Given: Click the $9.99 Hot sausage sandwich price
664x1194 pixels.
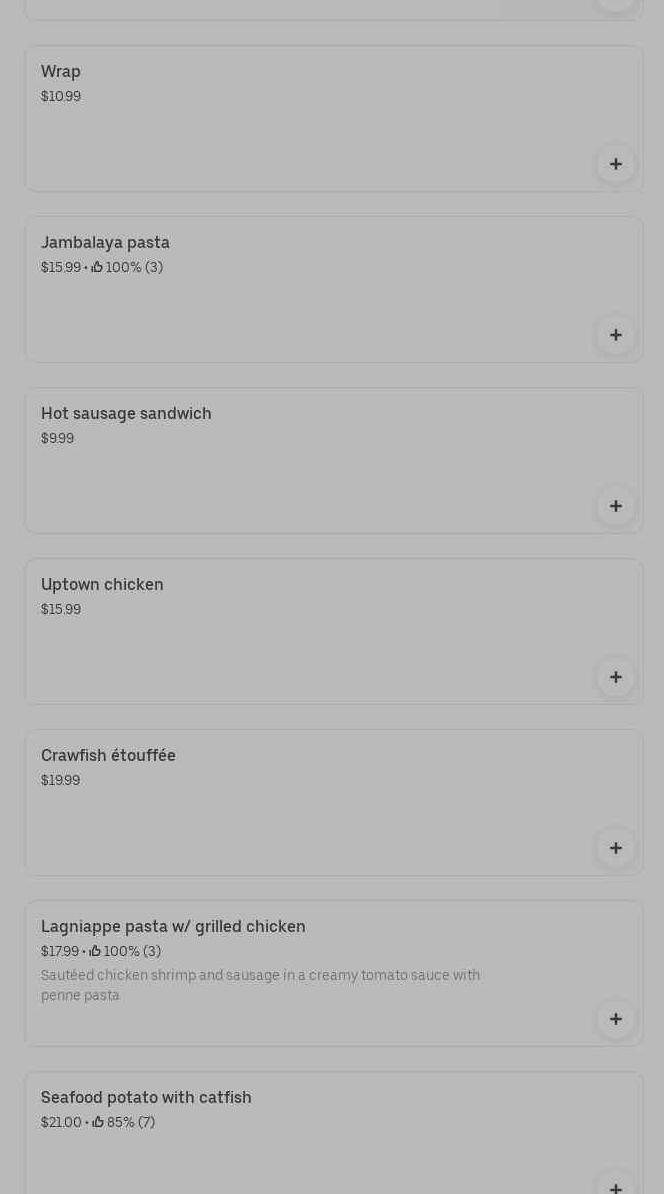Looking at the screenshot, I should click(57, 438).
